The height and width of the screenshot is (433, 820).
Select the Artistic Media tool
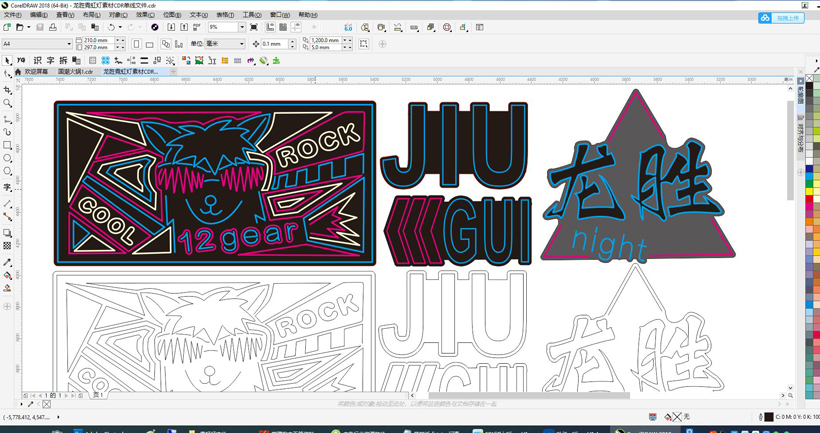click(x=7, y=132)
